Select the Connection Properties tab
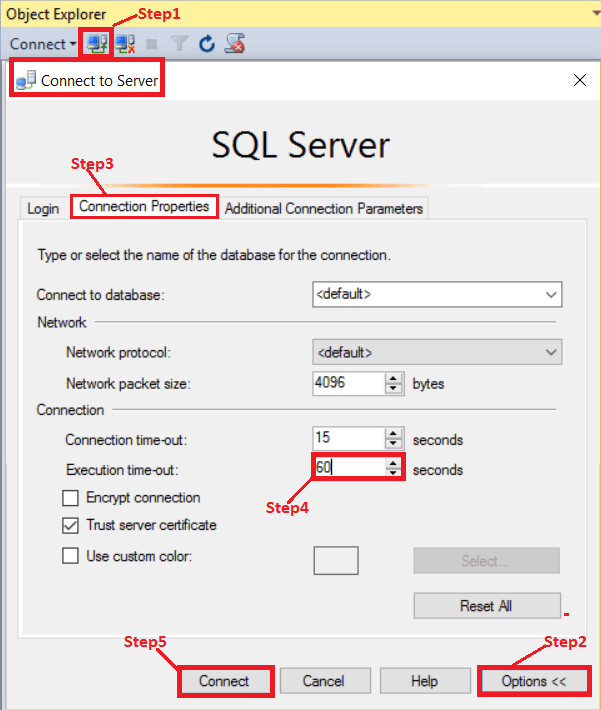Screen dimensions: 601x710 click(144, 206)
